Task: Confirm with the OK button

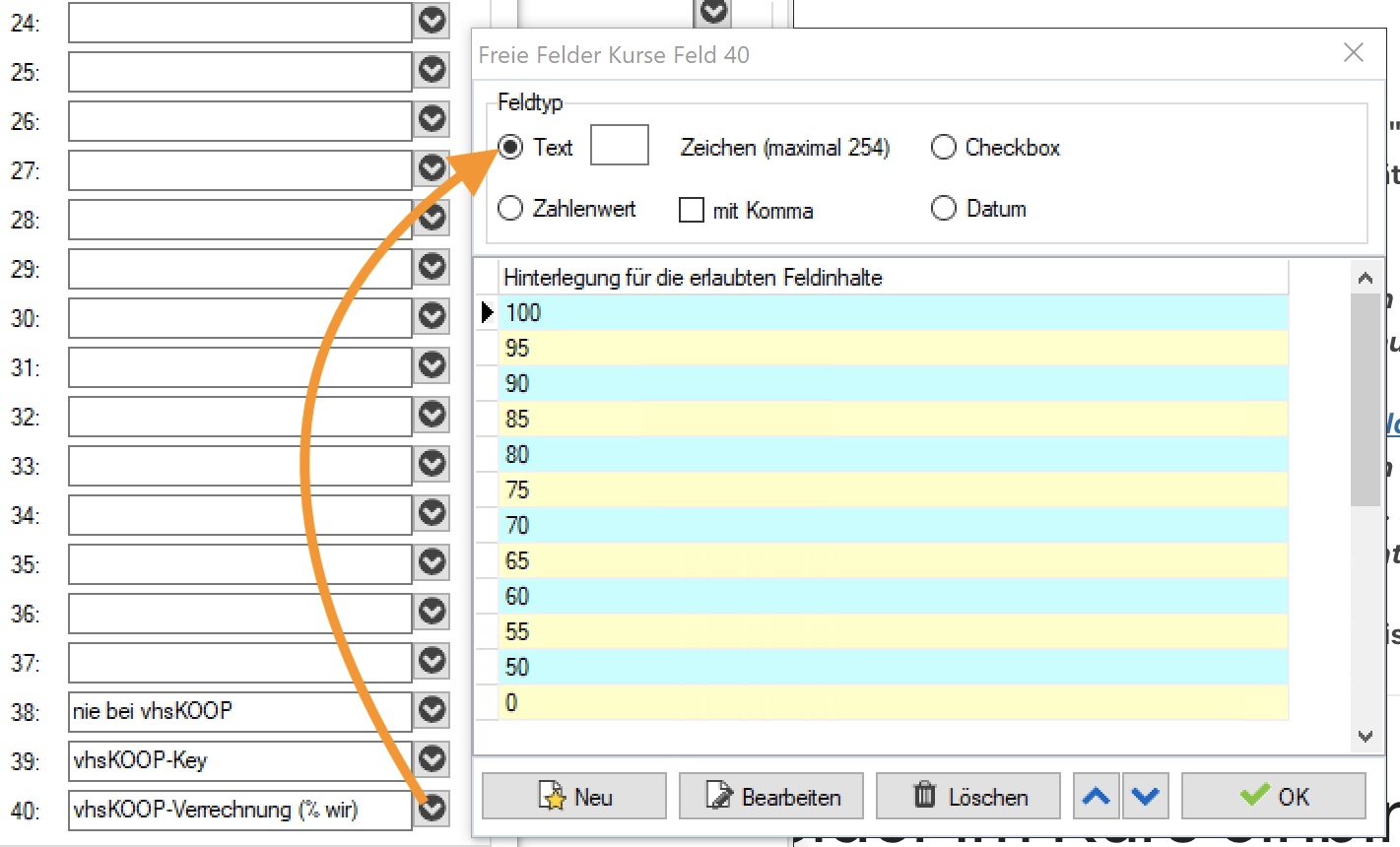Action: [1274, 796]
